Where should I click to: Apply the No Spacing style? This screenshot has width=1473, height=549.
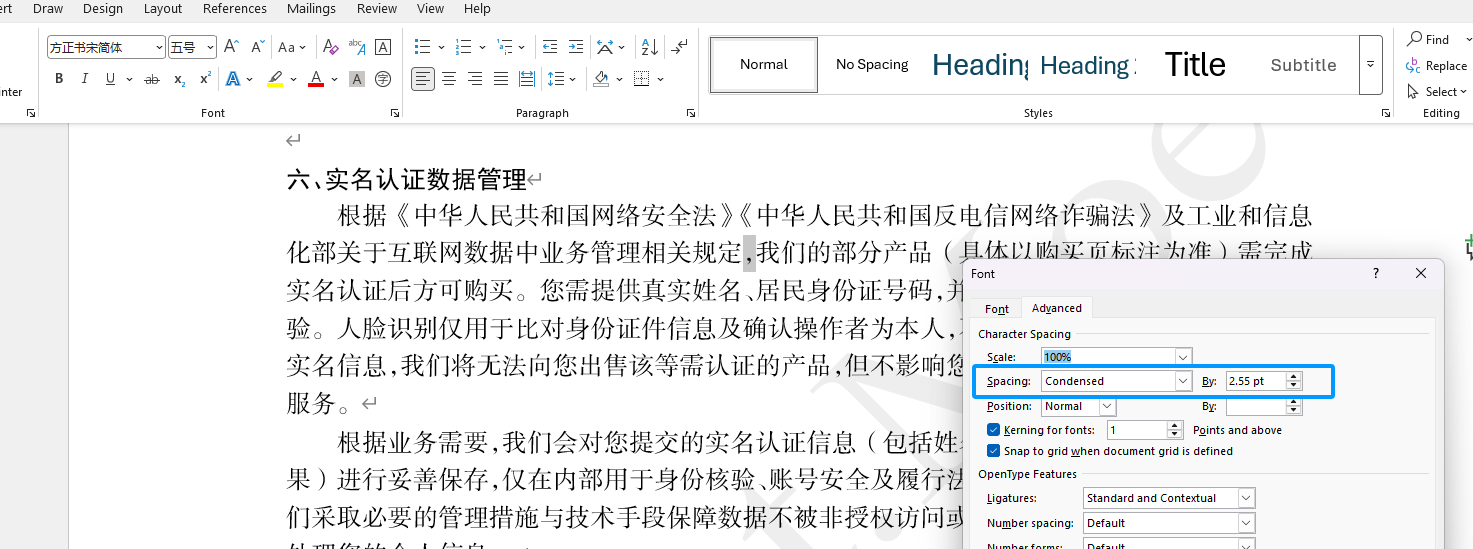(x=872, y=64)
